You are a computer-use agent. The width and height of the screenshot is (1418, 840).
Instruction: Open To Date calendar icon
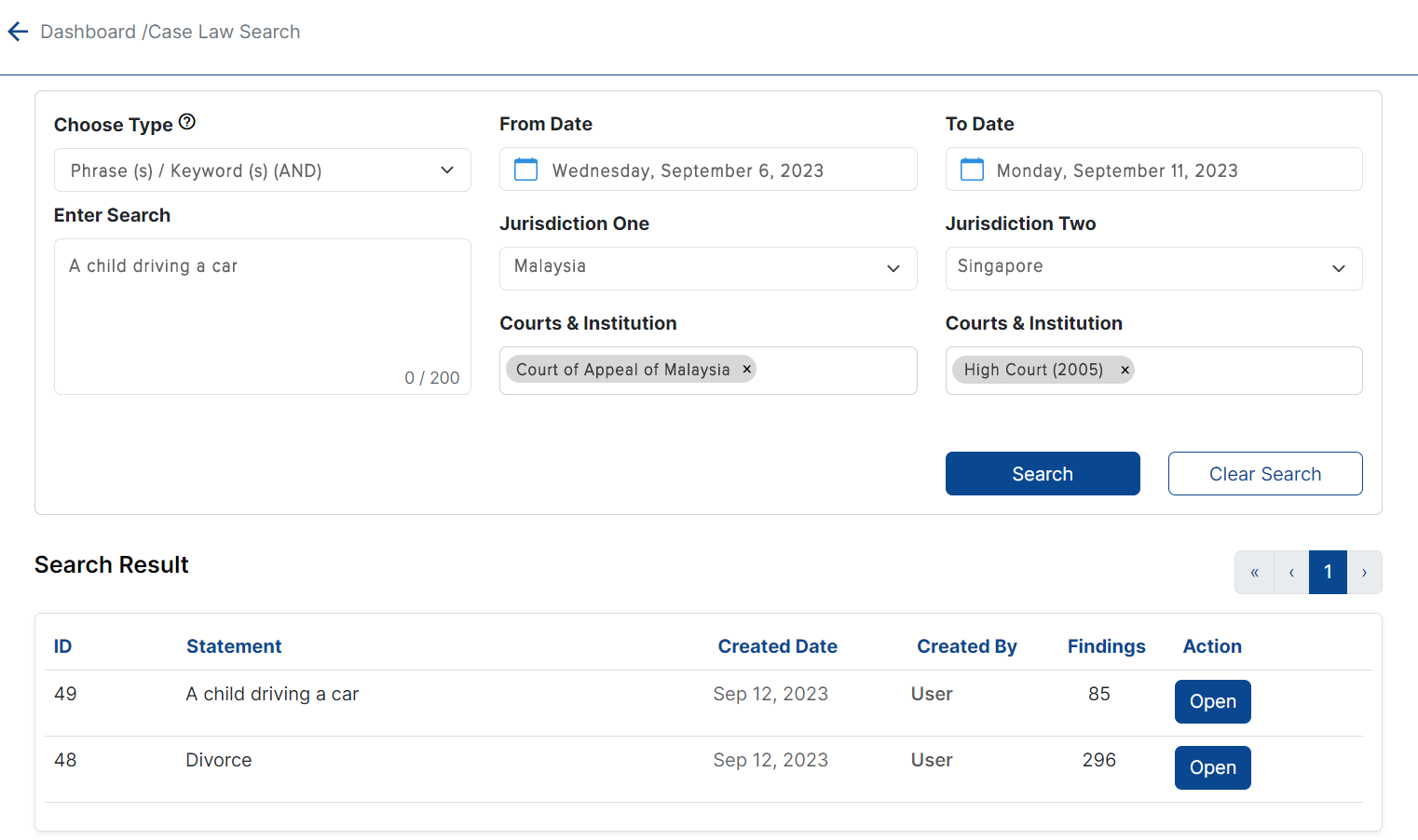click(972, 169)
